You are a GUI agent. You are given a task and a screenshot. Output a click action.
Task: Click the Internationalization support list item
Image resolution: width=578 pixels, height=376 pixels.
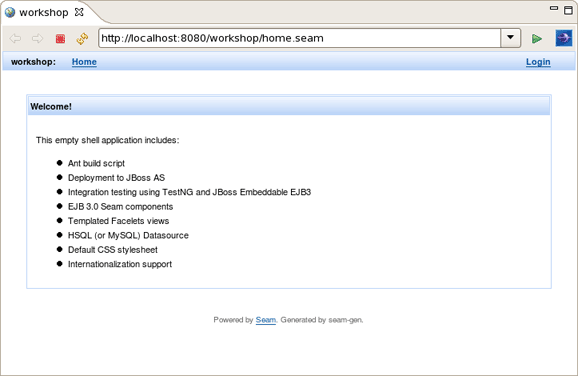[120, 264]
